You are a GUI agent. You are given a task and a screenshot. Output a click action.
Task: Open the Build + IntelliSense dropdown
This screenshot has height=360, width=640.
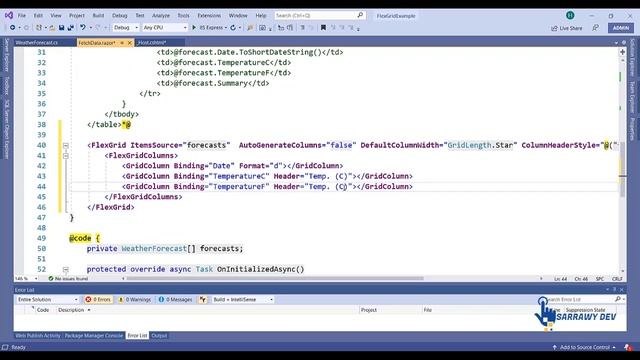pos(242,300)
